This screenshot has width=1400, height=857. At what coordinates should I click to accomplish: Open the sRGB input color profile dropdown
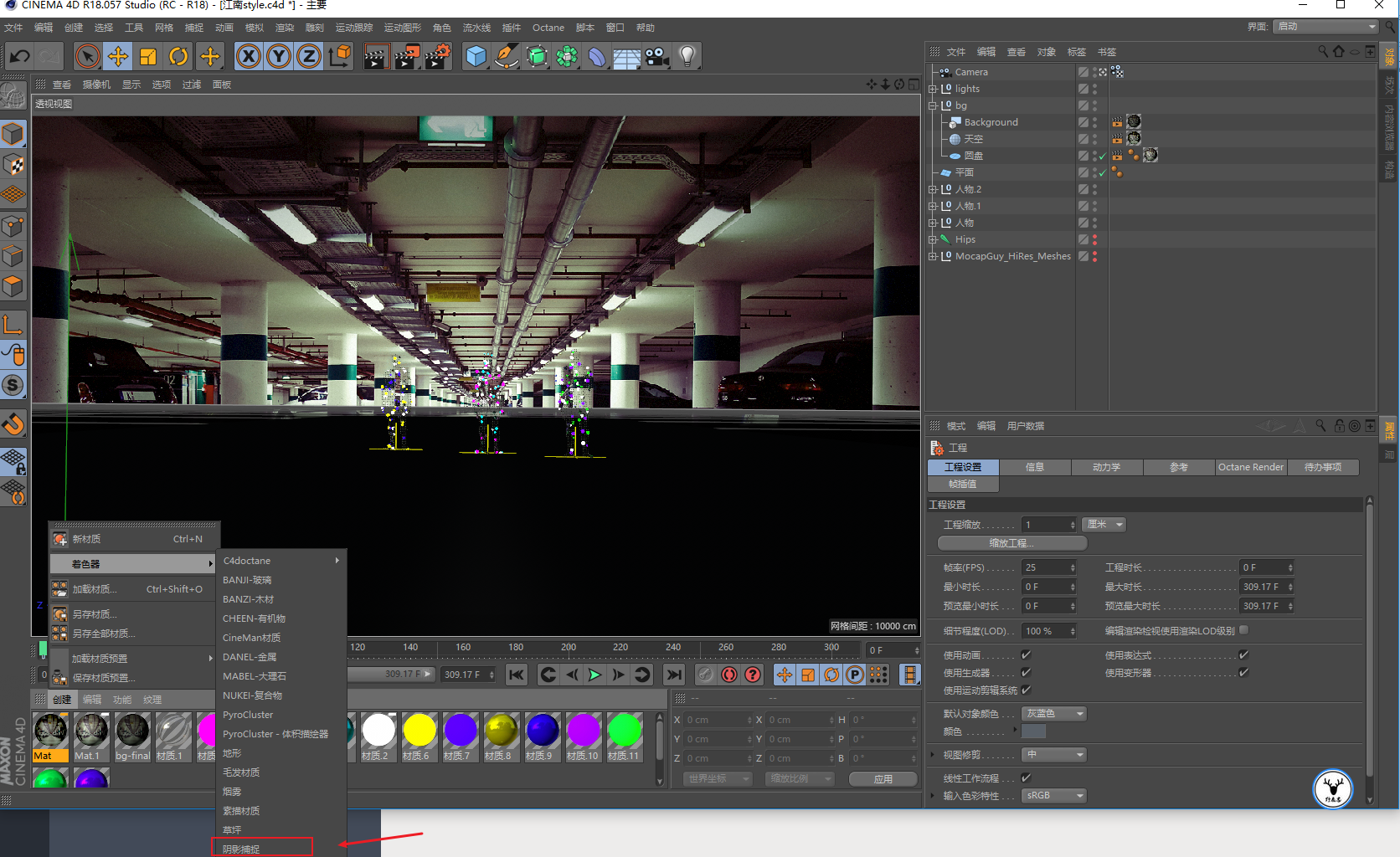[x=1054, y=796]
